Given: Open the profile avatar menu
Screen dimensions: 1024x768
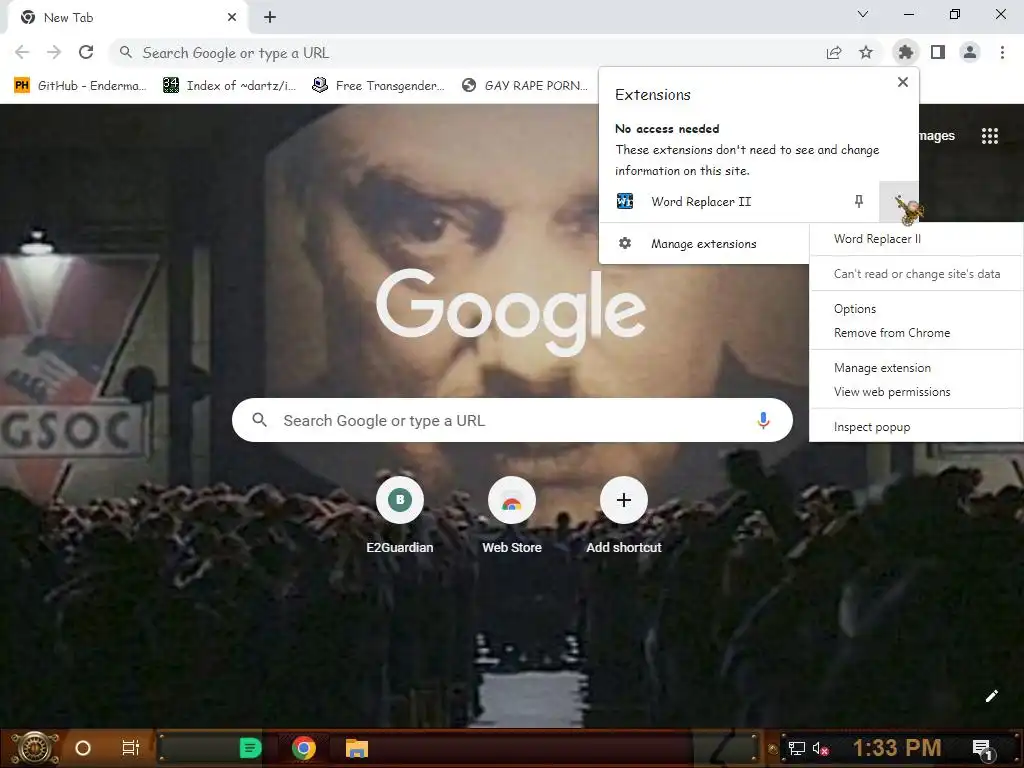Looking at the screenshot, I should click(x=970, y=52).
